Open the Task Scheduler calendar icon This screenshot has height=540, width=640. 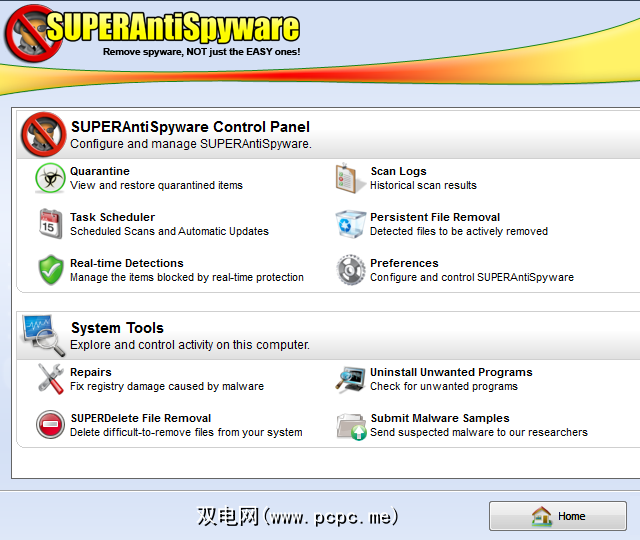click(x=51, y=224)
